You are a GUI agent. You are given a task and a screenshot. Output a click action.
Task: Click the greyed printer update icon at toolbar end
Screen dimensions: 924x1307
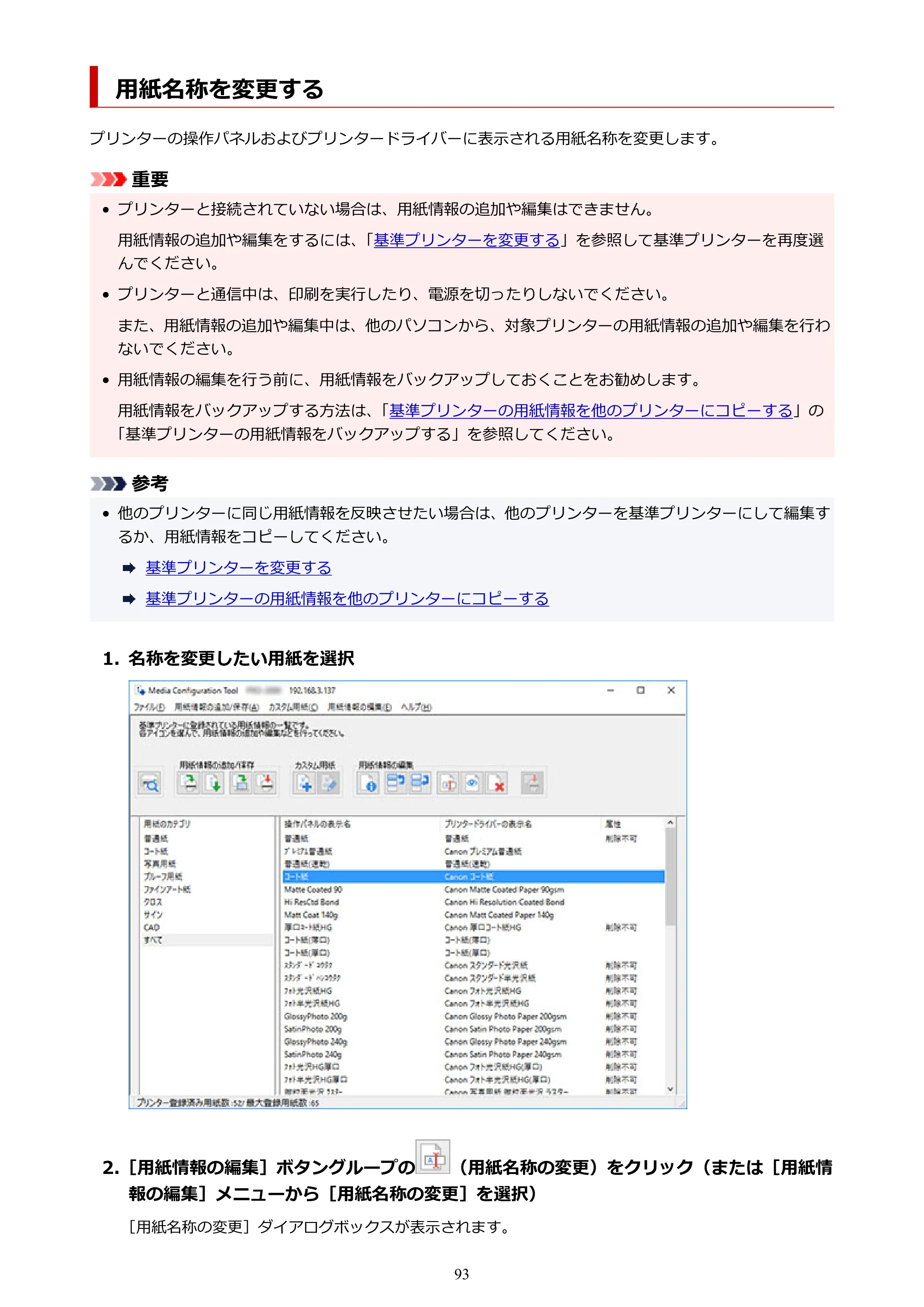[532, 783]
